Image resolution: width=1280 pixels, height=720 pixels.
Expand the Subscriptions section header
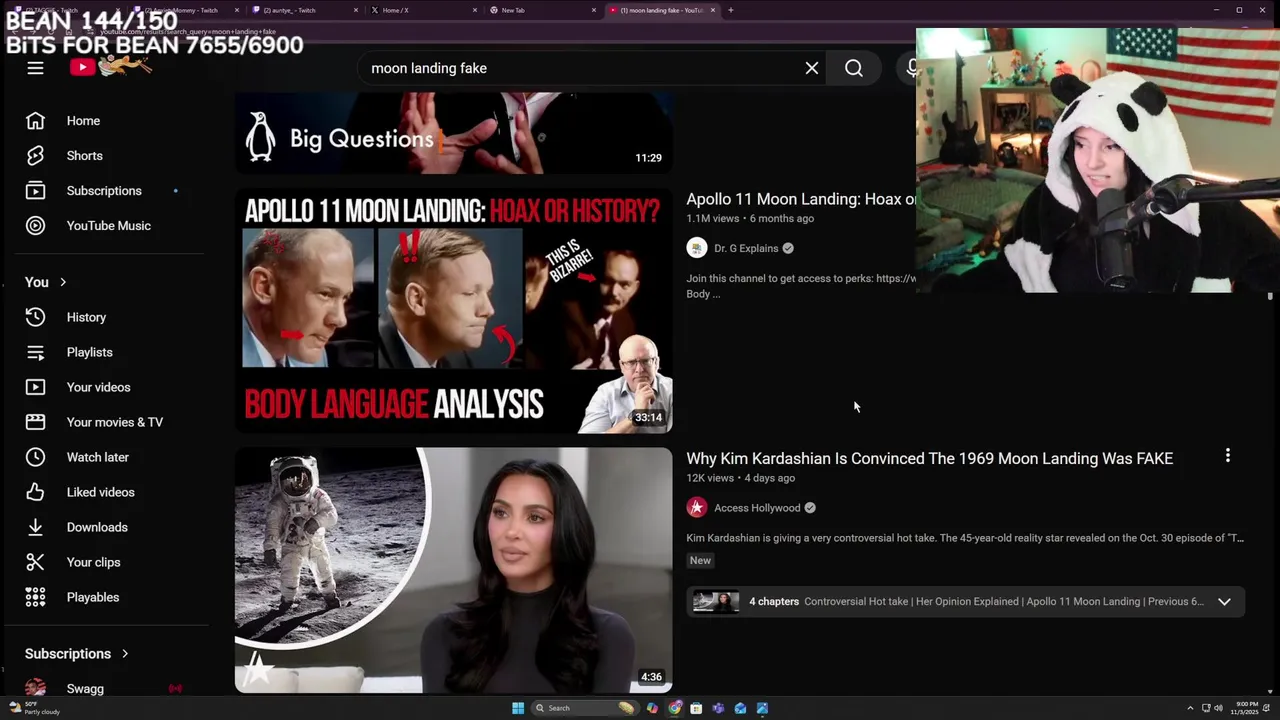(77, 654)
